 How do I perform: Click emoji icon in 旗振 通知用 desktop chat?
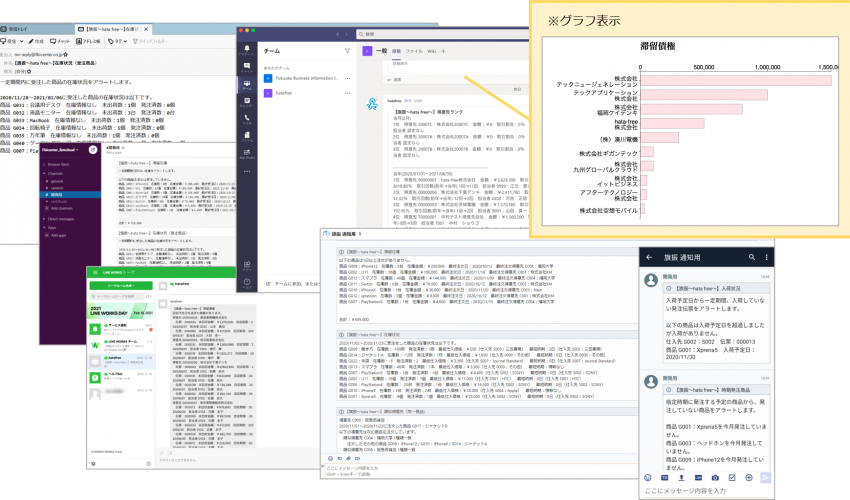coord(330,458)
